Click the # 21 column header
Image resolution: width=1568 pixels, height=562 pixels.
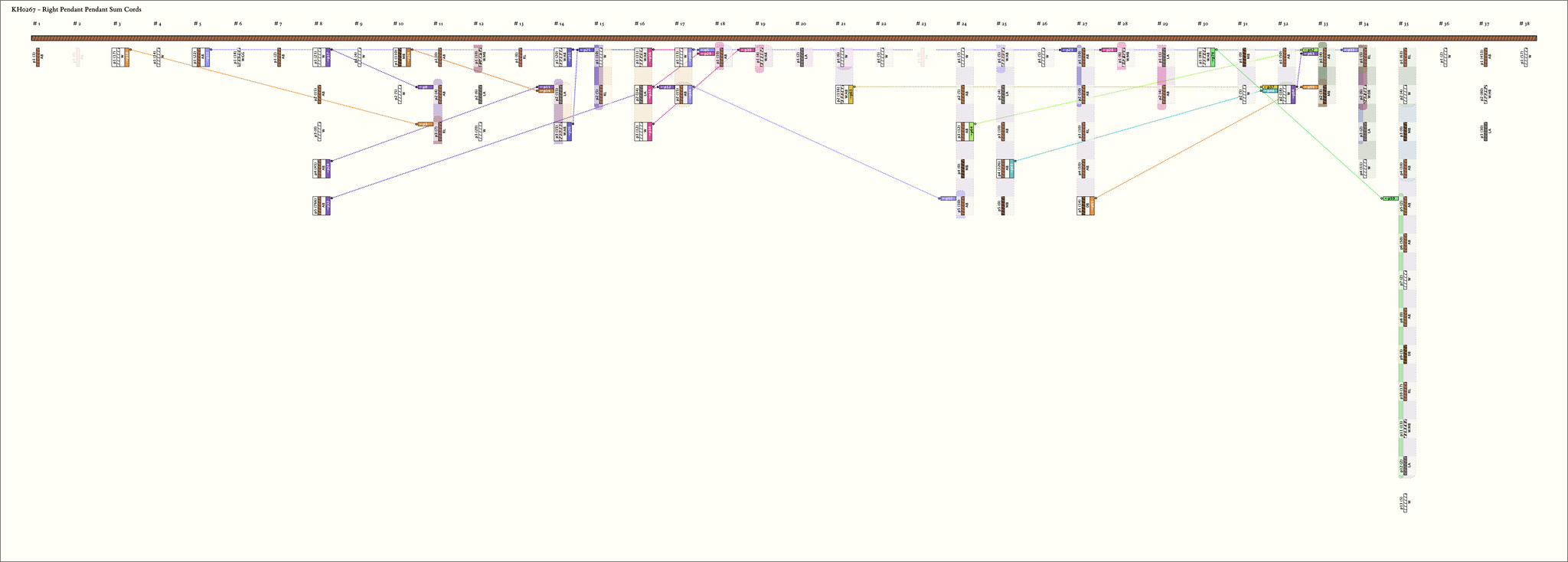(841, 24)
